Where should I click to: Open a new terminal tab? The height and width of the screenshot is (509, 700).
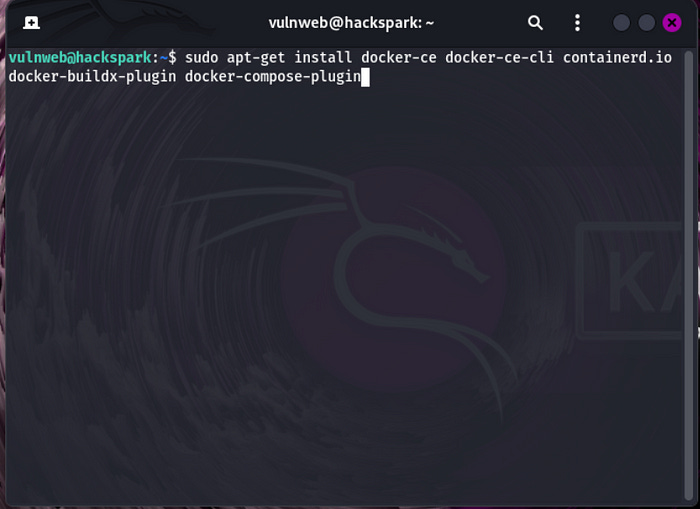pyautogui.click(x=31, y=23)
